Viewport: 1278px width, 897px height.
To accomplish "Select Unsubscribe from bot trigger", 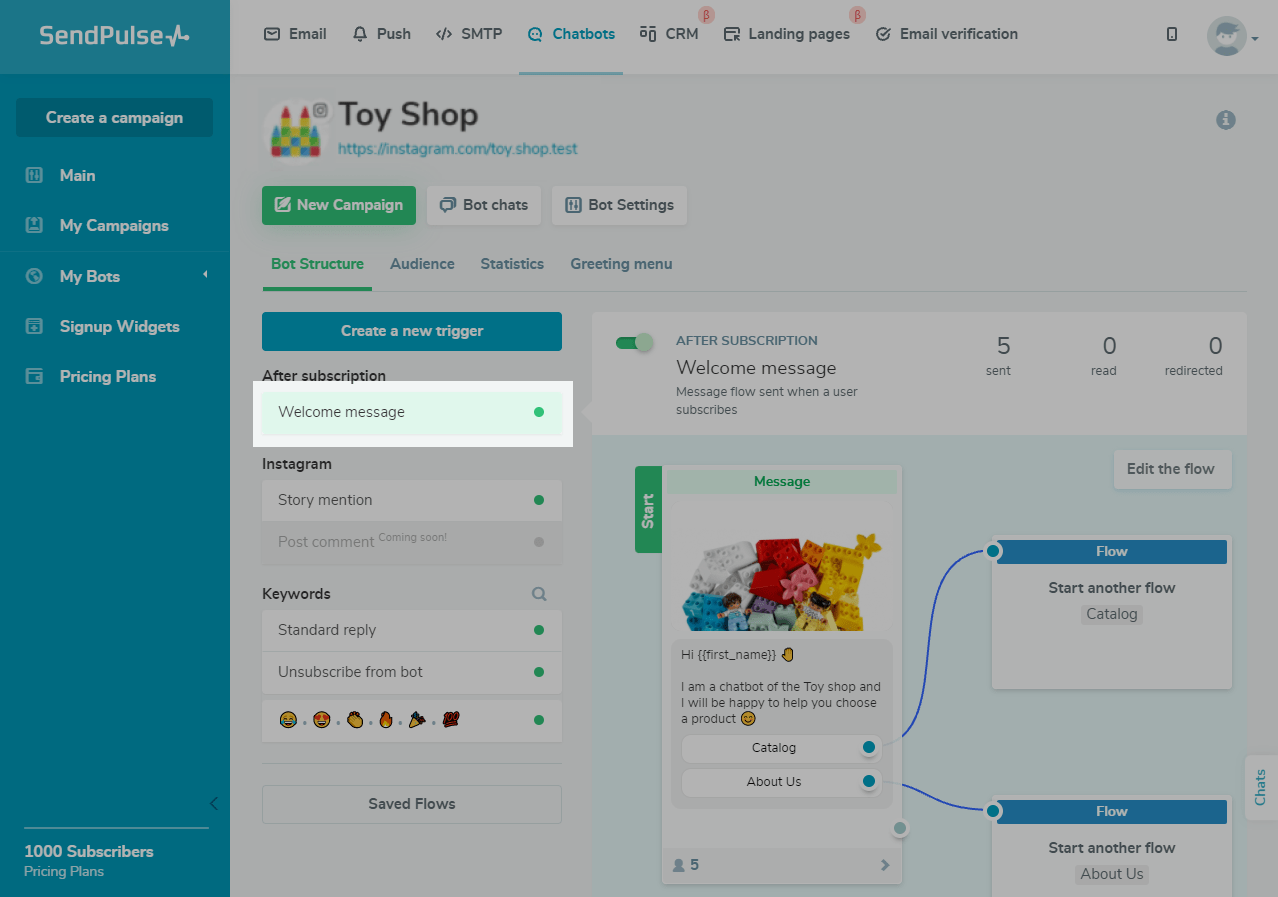I will coord(412,672).
